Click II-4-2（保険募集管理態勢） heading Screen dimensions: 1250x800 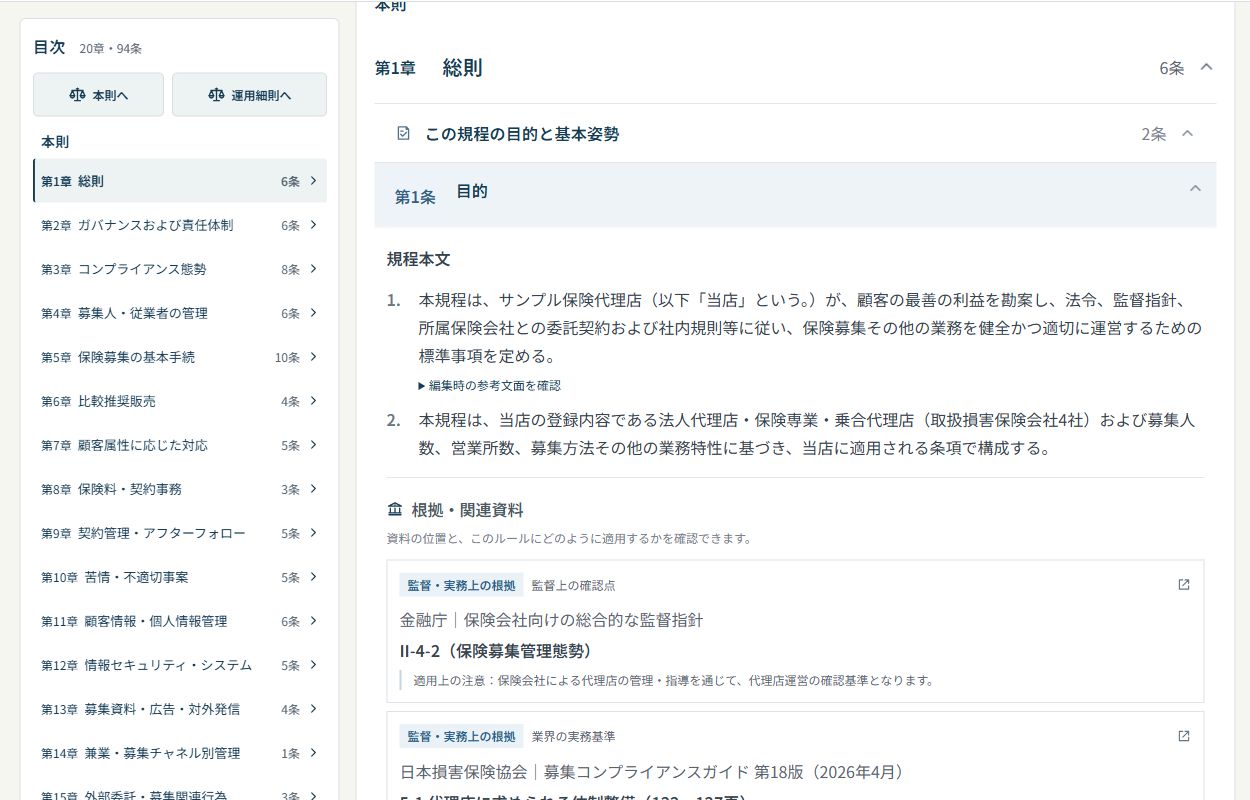tap(497, 651)
